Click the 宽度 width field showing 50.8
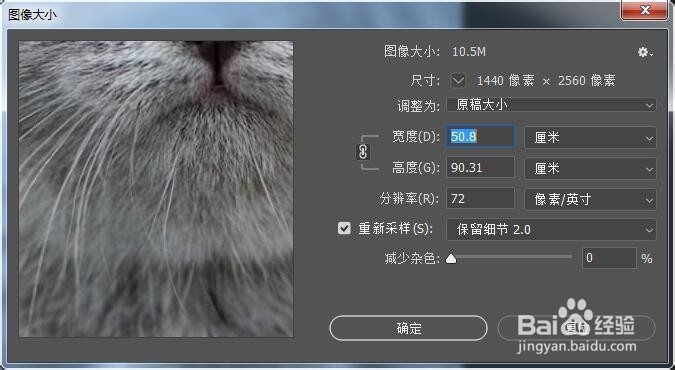This screenshot has width=675, height=370. tap(480, 137)
